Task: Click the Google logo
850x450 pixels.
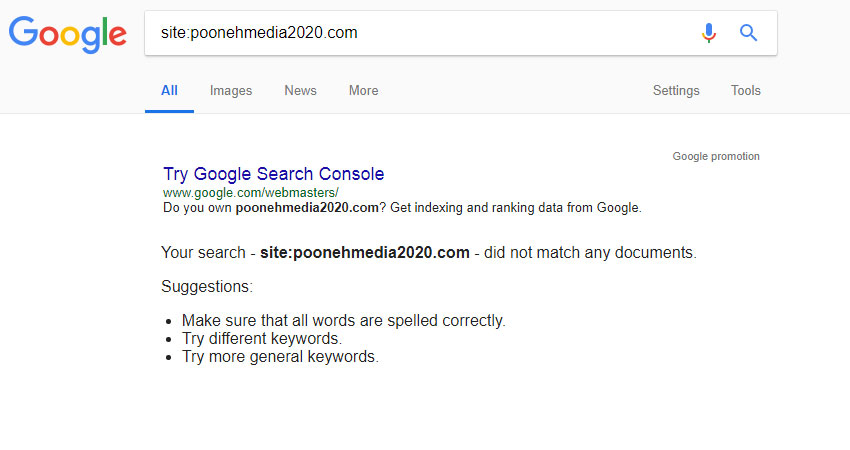Action: [68, 34]
